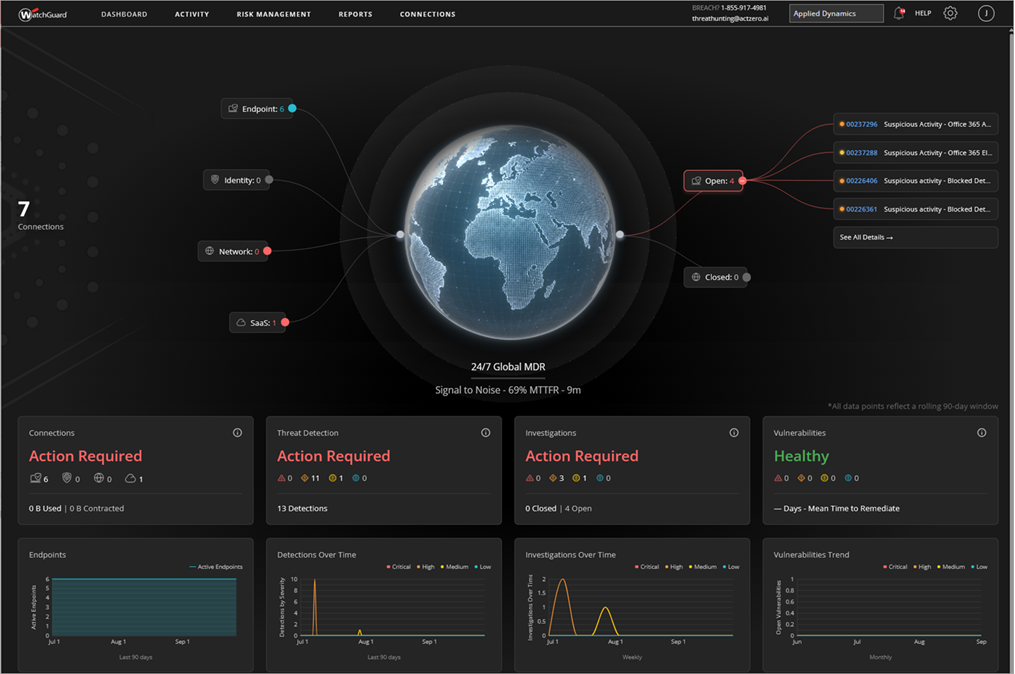Toggle Critical legend in Detections Over Time
Screen dimensions: 1015x674
point(399,567)
